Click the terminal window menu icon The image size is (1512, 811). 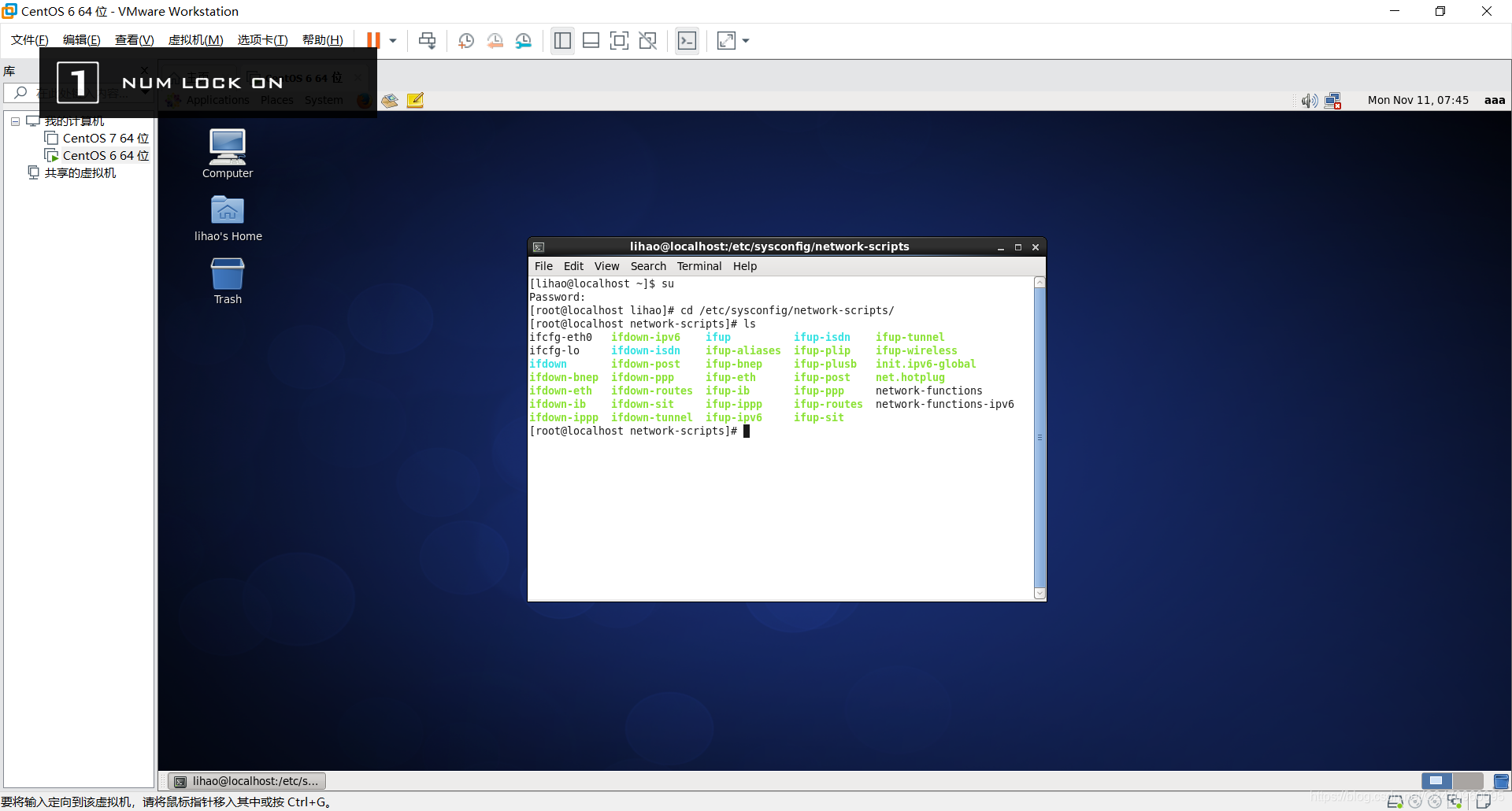click(x=539, y=247)
